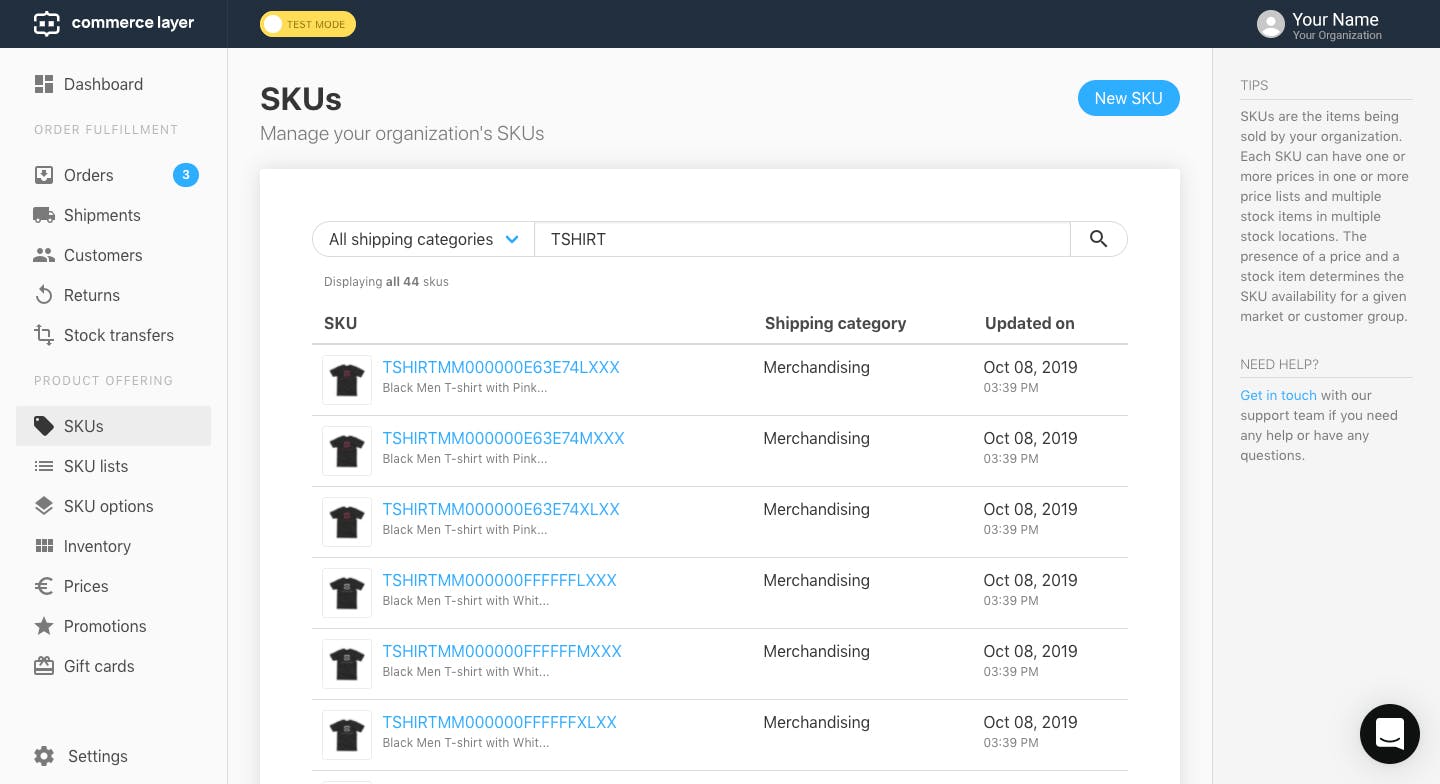This screenshot has height=784, width=1440.
Task: Click the Dashboard grid icon in sidebar
Action: tap(44, 84)
